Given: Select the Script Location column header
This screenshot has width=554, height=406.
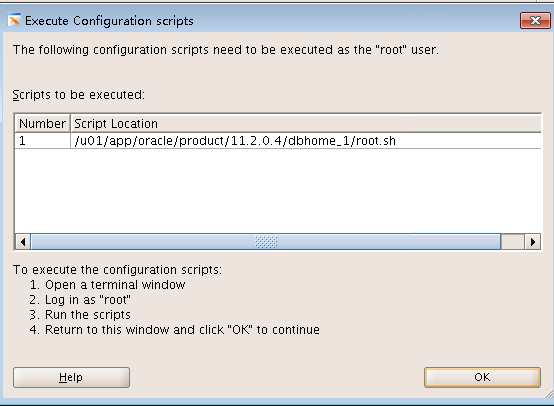Looking at the screenshot, I should pyautogui.click(x=306, y=124).
